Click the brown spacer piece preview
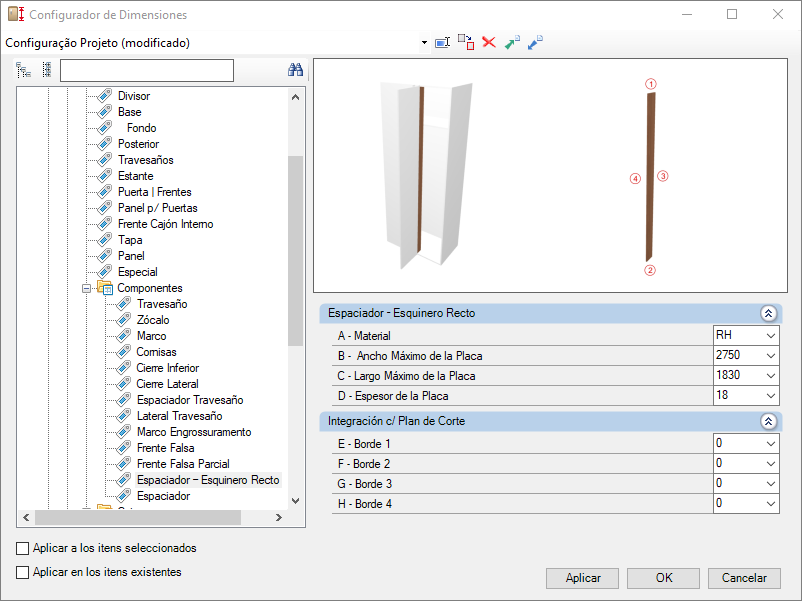The image size is (802, 601). tap(650, 176)
